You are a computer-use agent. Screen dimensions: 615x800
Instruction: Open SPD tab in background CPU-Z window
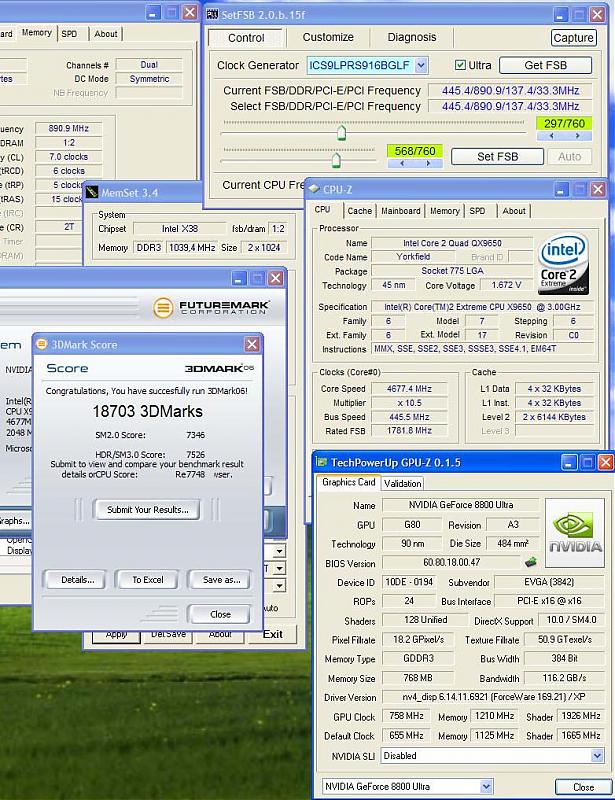coord(69,34)
